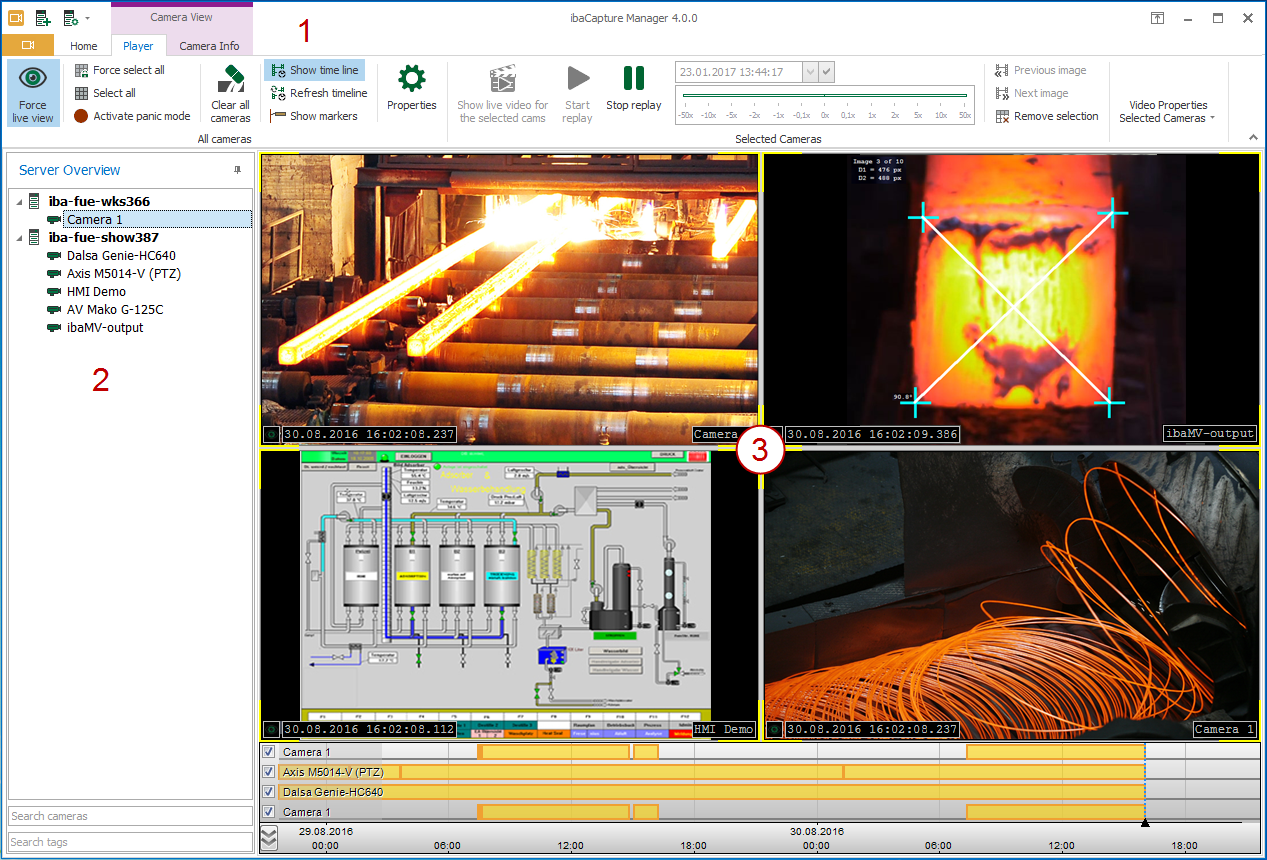1267x860 pixels.
Task: Click the Refresh timeline icon
Action: (278, 93)
